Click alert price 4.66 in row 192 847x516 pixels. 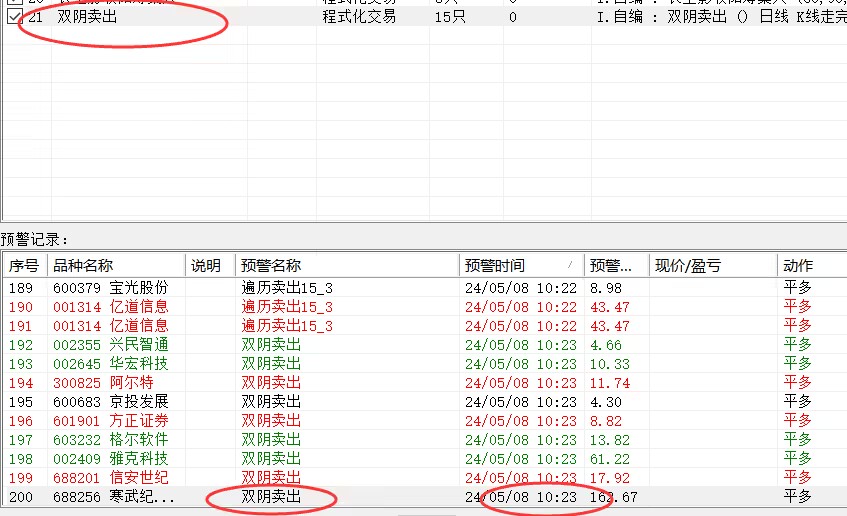(606, 345)
